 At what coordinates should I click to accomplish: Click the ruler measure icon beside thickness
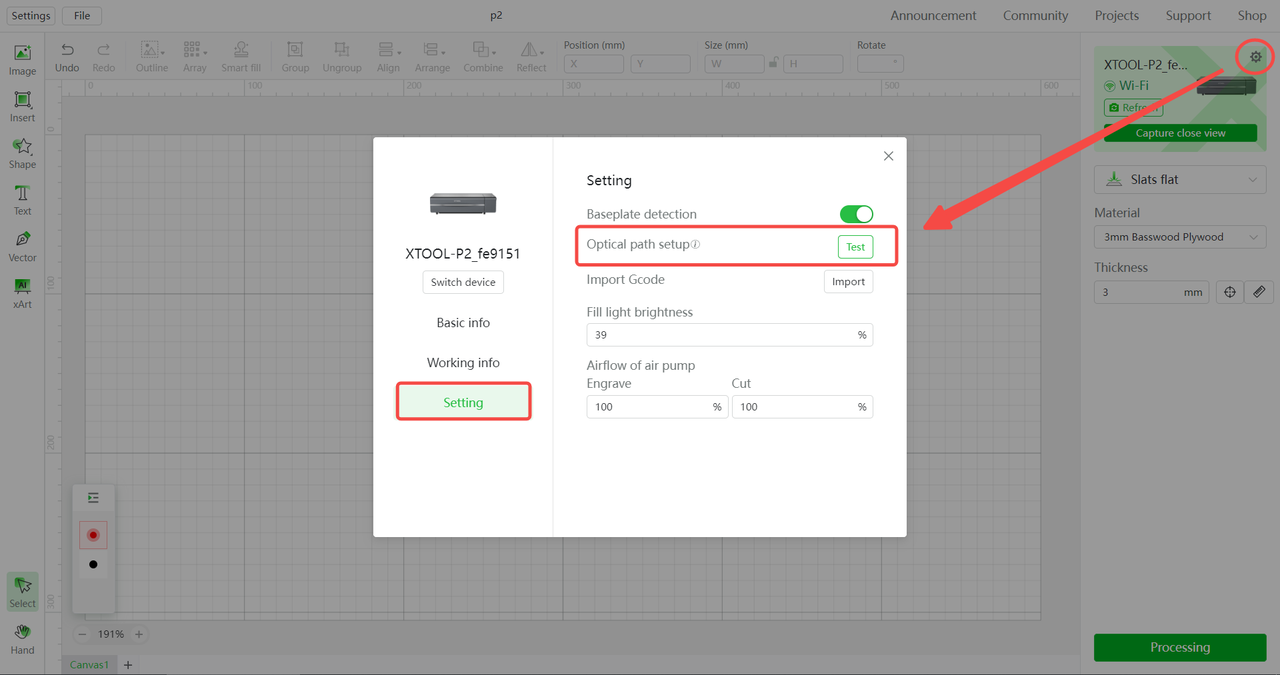[x=1259, y=292]
